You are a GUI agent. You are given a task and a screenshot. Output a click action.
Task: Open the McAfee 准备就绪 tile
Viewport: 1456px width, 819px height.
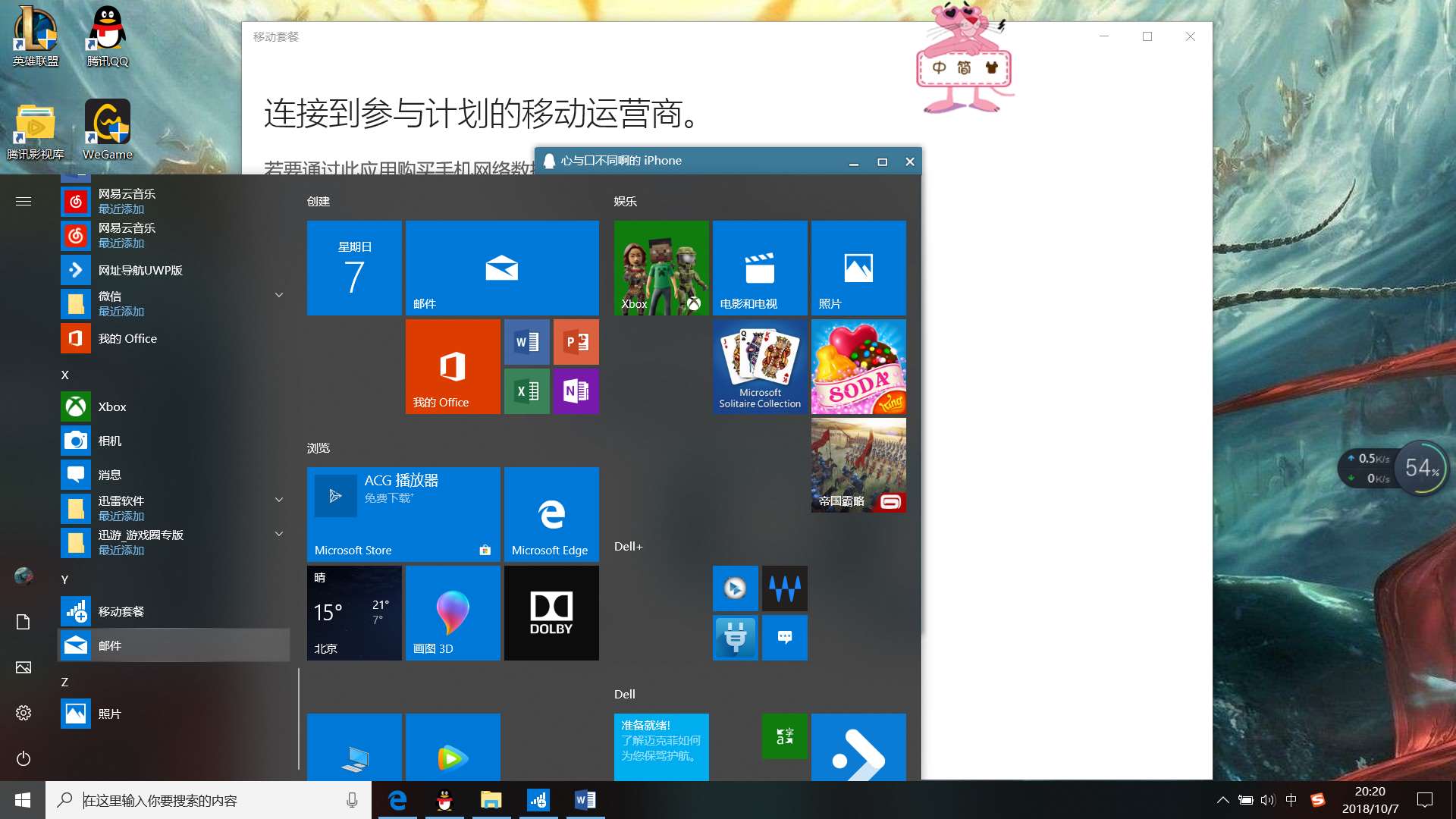pos(661,747)
